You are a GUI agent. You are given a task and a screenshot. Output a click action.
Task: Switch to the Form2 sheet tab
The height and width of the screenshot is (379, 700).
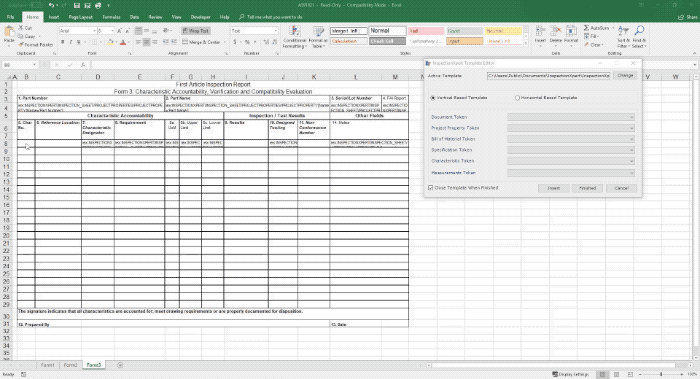pyautogui.click(x=71, y=365)
